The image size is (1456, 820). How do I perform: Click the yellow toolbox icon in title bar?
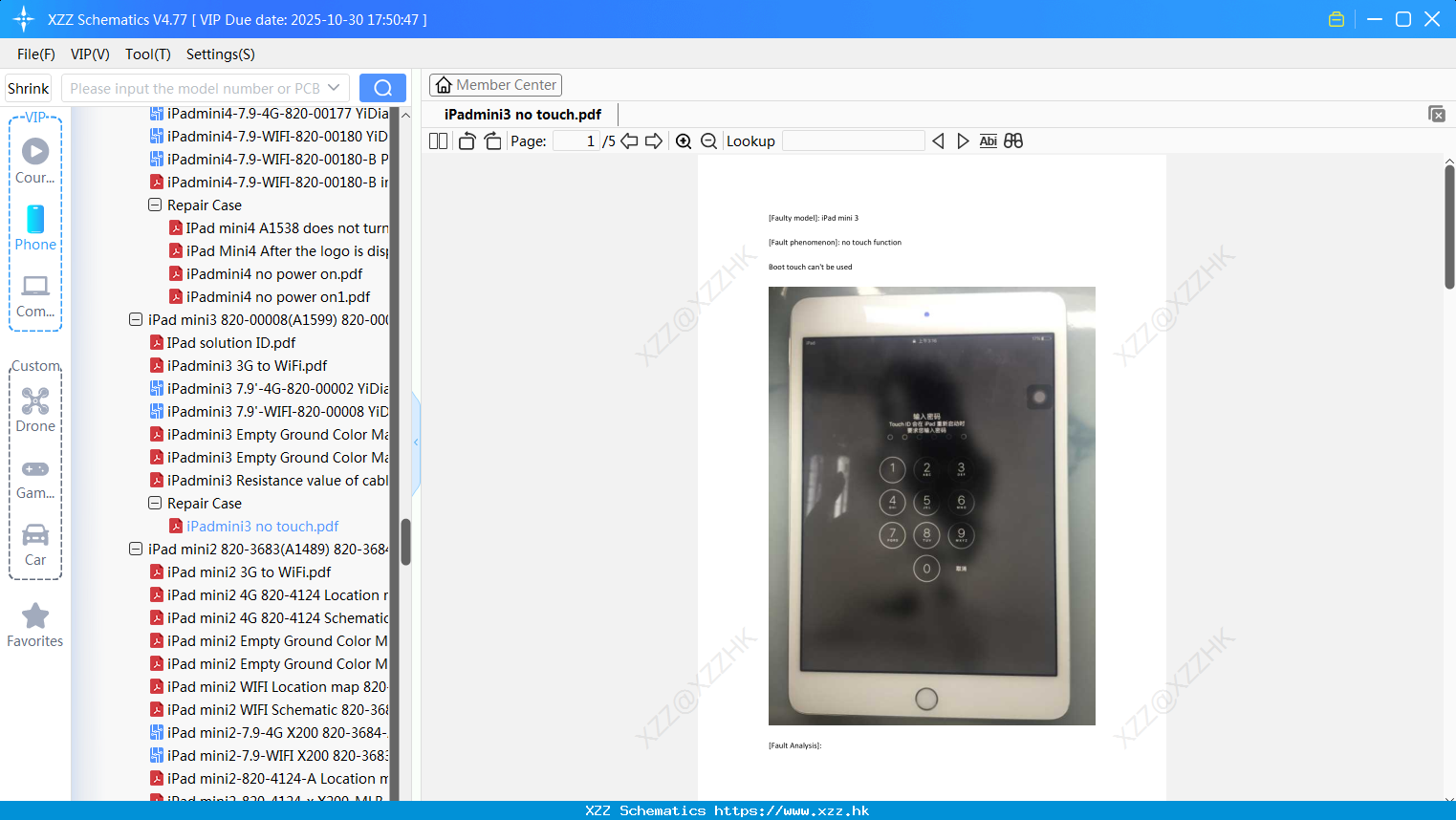click(1336, 19)
